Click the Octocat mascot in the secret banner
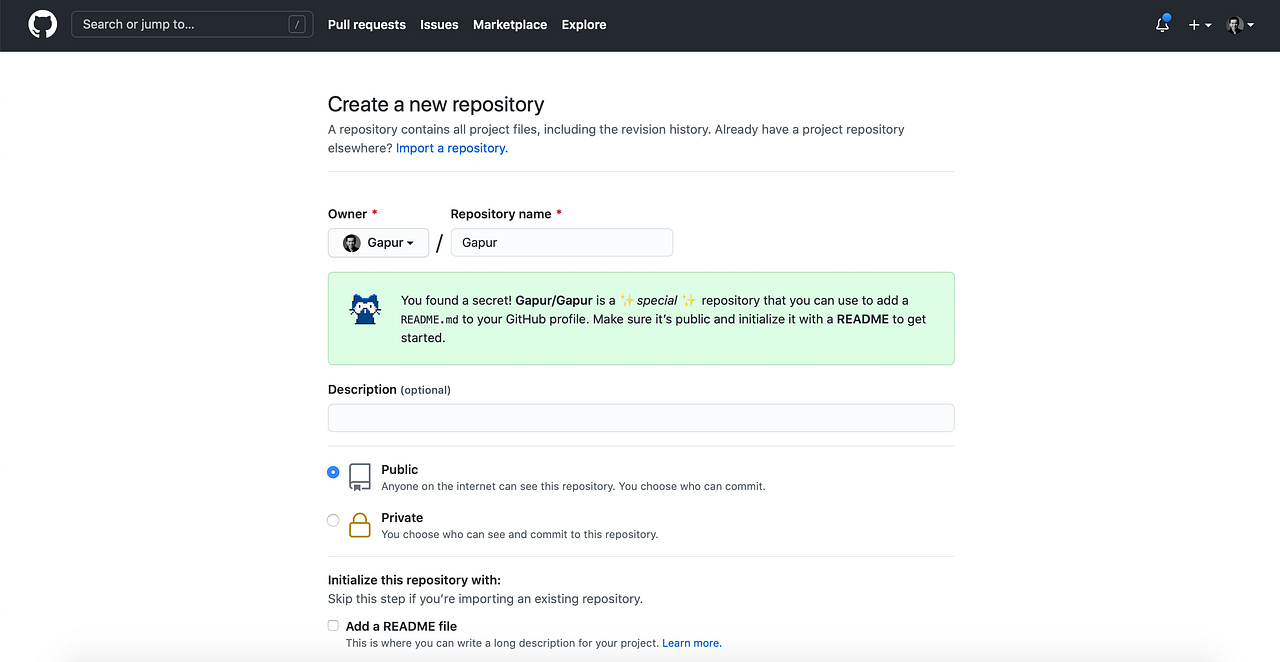The height and width of the screenshot is (662, 1280). [364, 309]
